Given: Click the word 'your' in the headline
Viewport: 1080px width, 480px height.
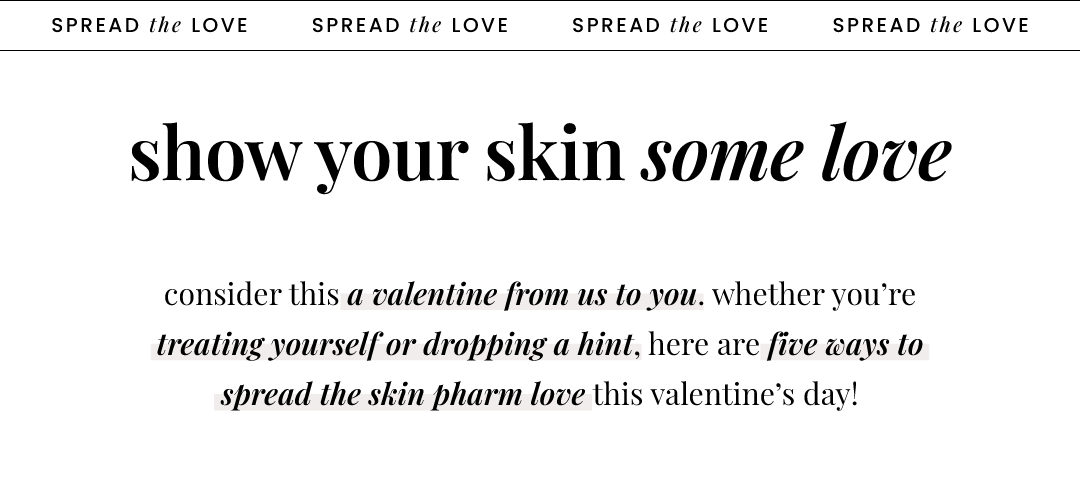Looking at the screenshot, I should [392, 160].
